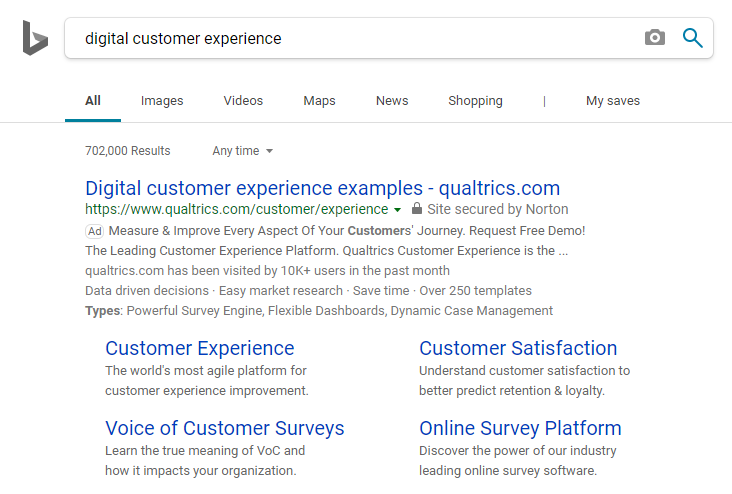Open My saves

(x=612, y=101)
